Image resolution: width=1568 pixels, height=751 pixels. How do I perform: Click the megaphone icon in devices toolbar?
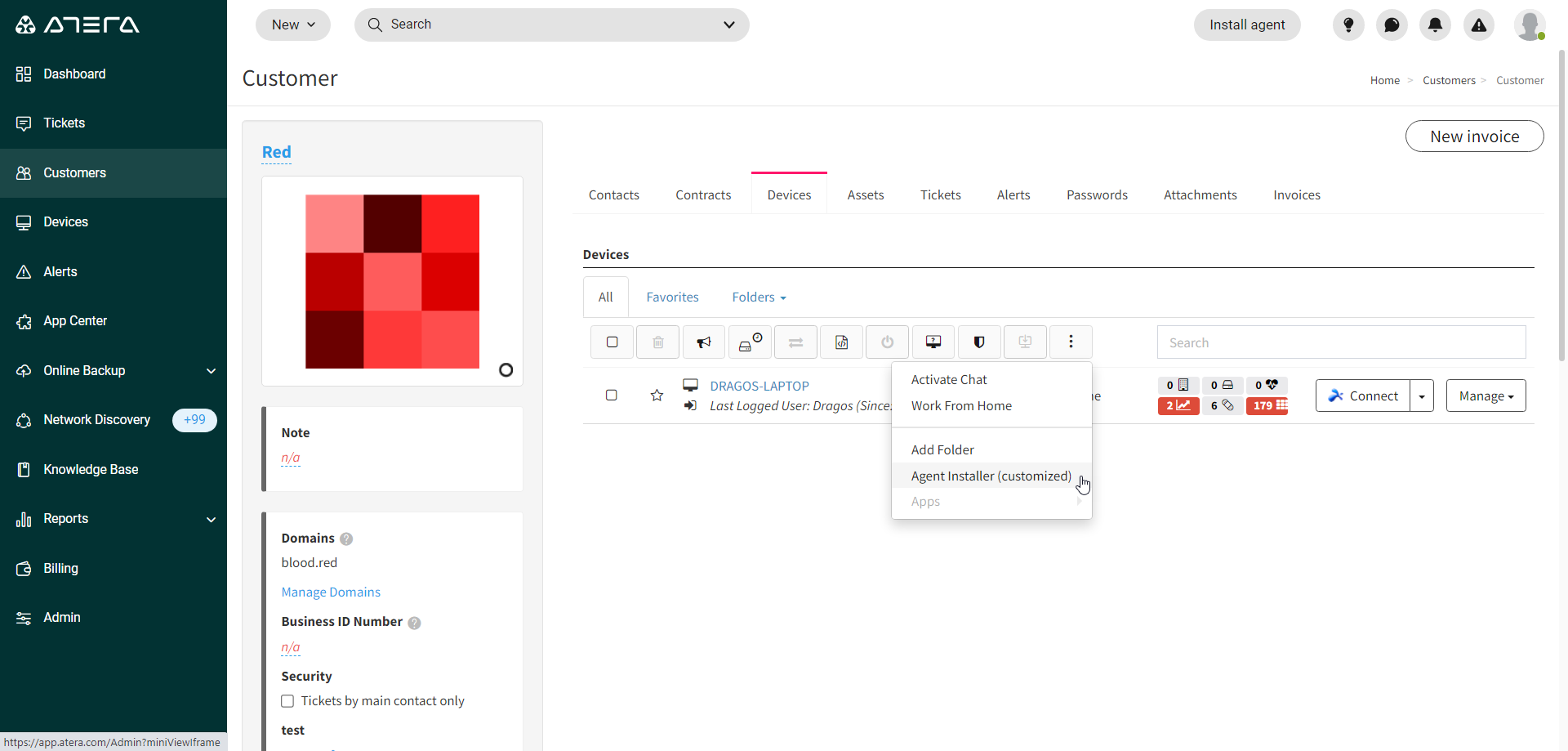click(x=703, y=342)
